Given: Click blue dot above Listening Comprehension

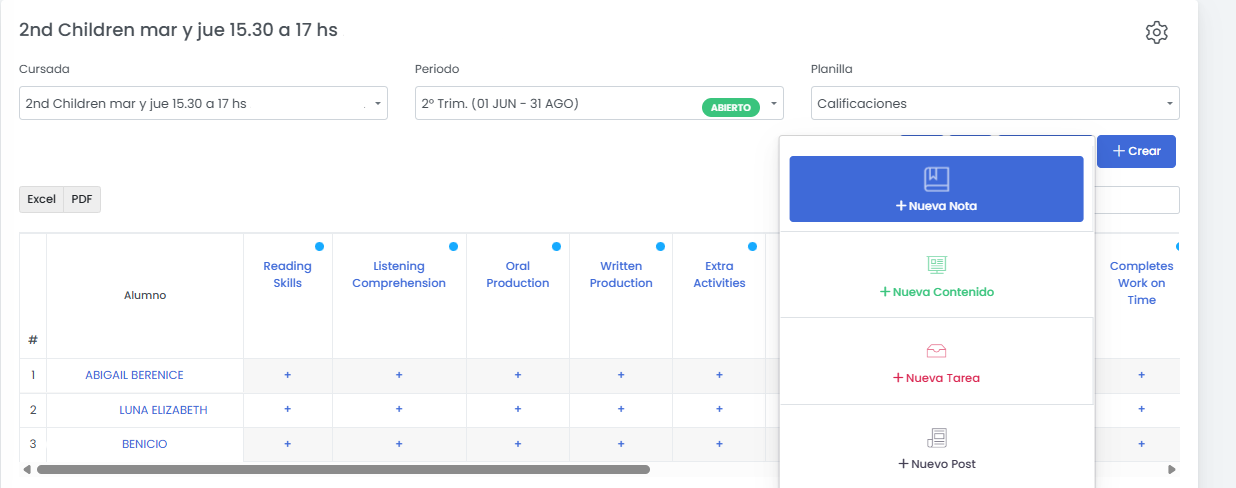Looking at the screenshot, I should click(453, 246).
